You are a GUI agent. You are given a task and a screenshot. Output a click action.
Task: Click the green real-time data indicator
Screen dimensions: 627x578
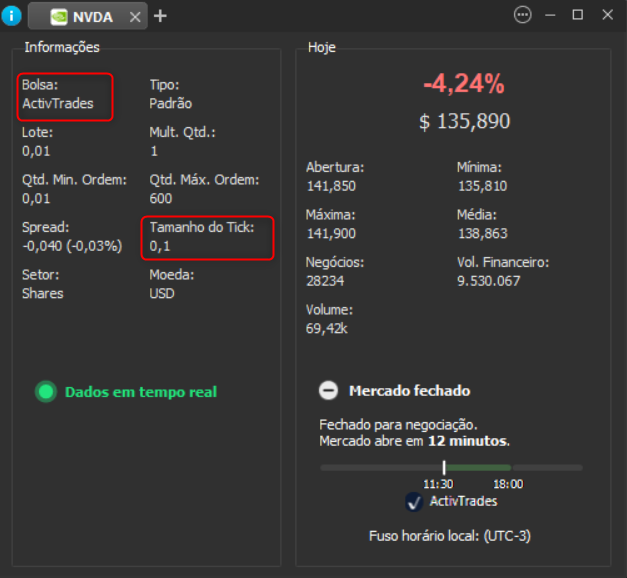(45, 392)
